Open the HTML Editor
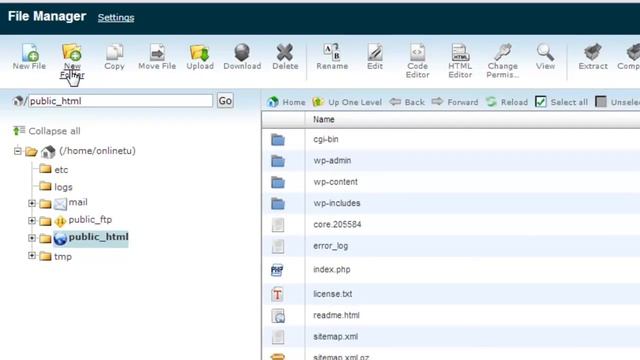 tap(460, 61)
